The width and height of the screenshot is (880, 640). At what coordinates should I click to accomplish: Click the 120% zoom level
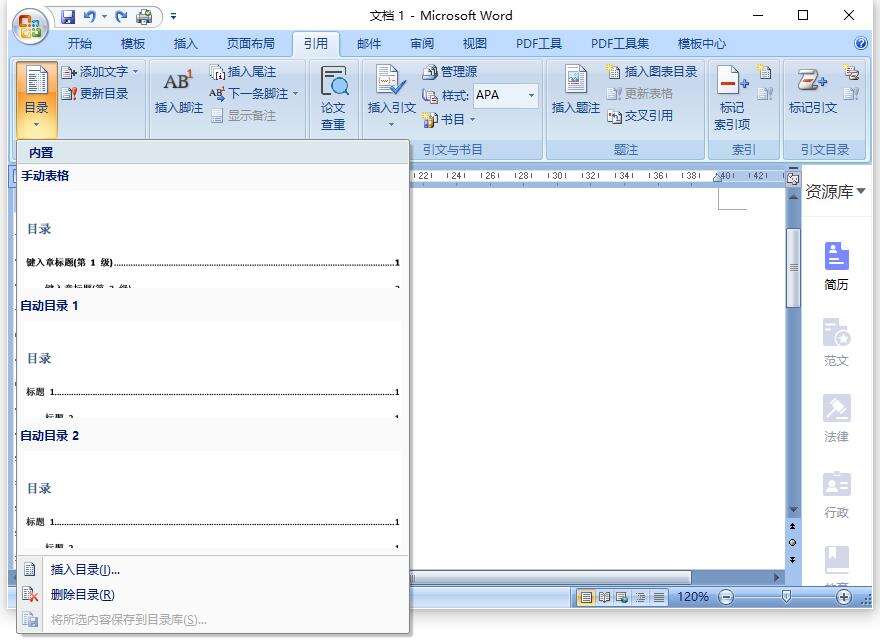pos(693,597)
